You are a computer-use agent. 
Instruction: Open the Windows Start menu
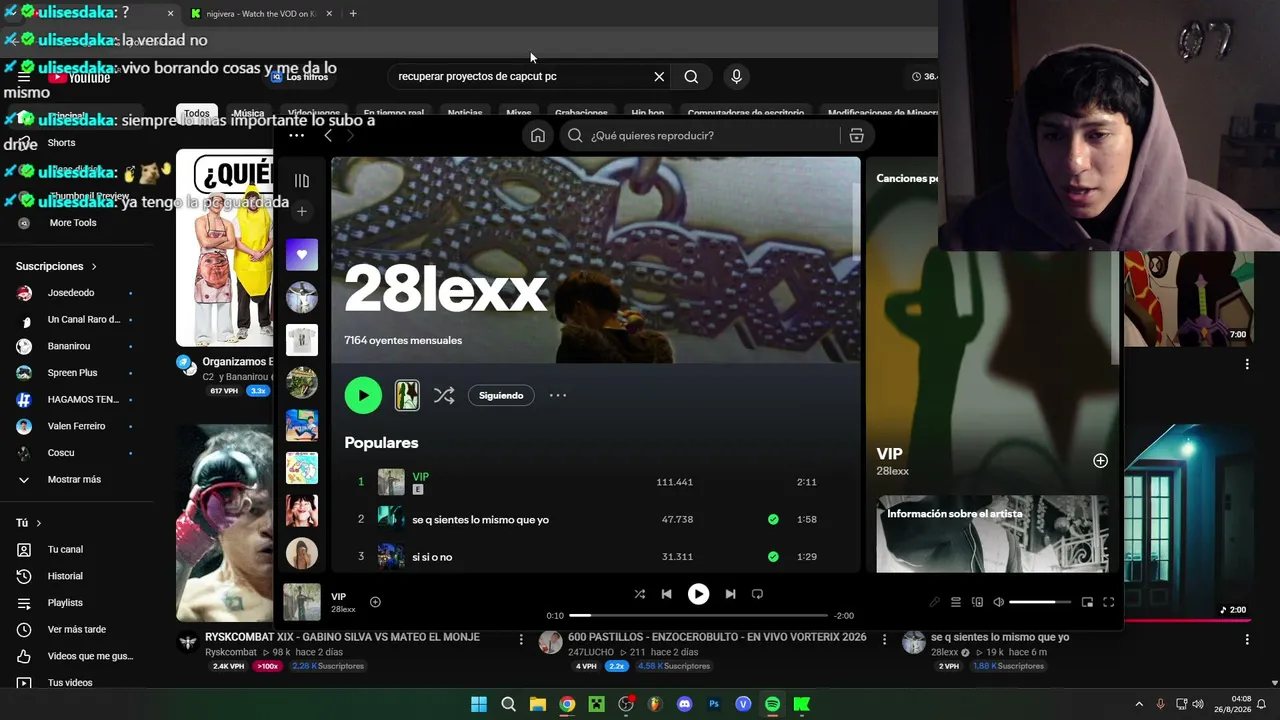tap(479, 704)
